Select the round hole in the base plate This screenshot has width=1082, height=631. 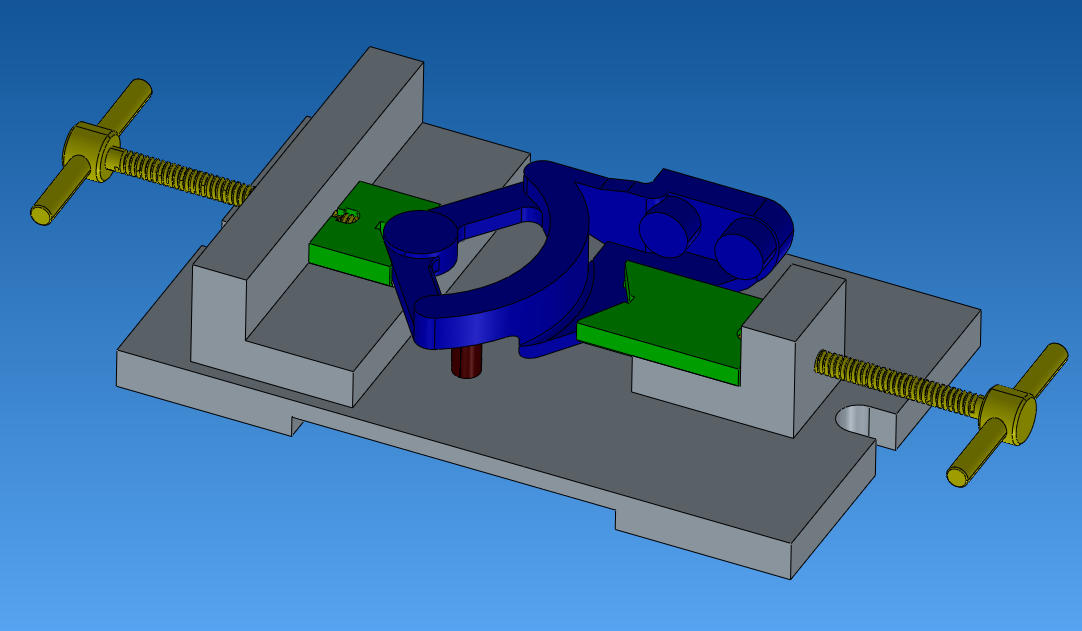click(856, 419)
